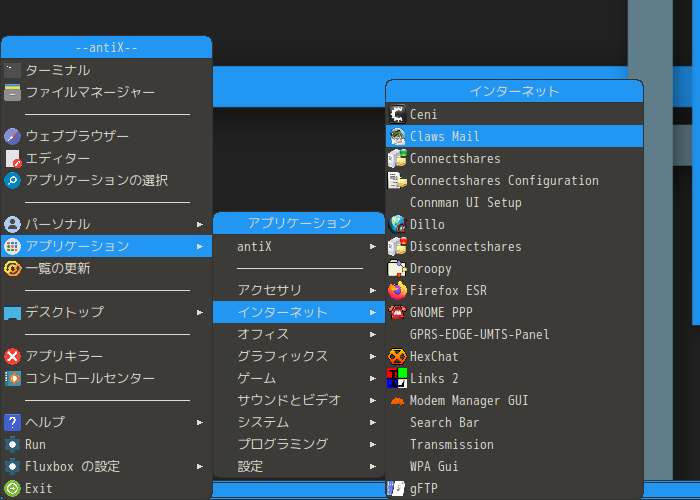Click the Personal user avatar icon
Viewport: 700px width, 500px height.
point(12,224)
